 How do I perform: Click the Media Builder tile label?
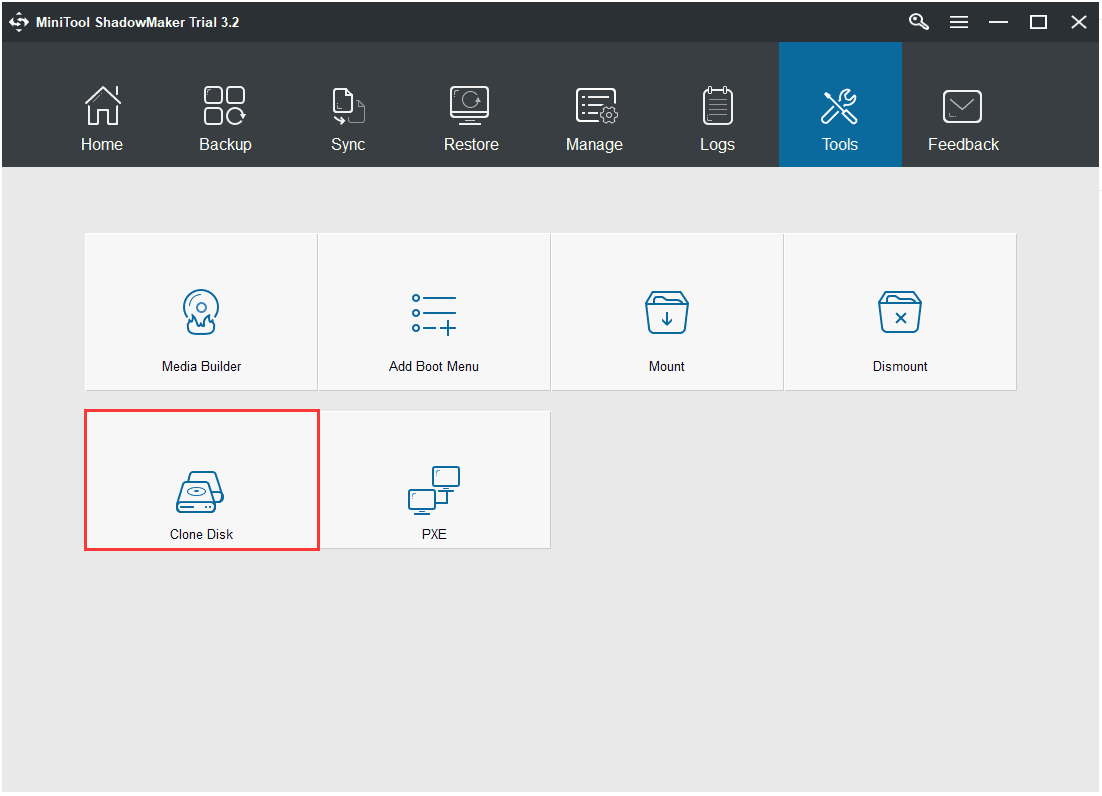point(200,366)
